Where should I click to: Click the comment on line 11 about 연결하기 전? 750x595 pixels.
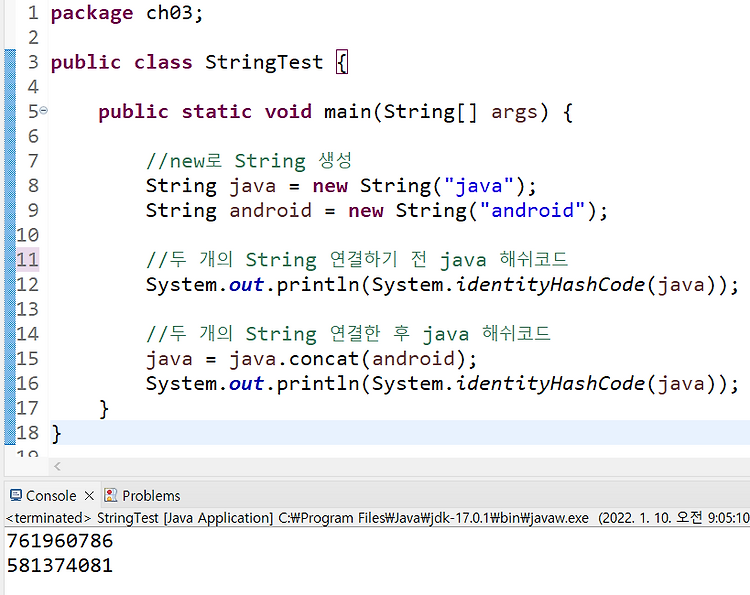coord(357,260)
